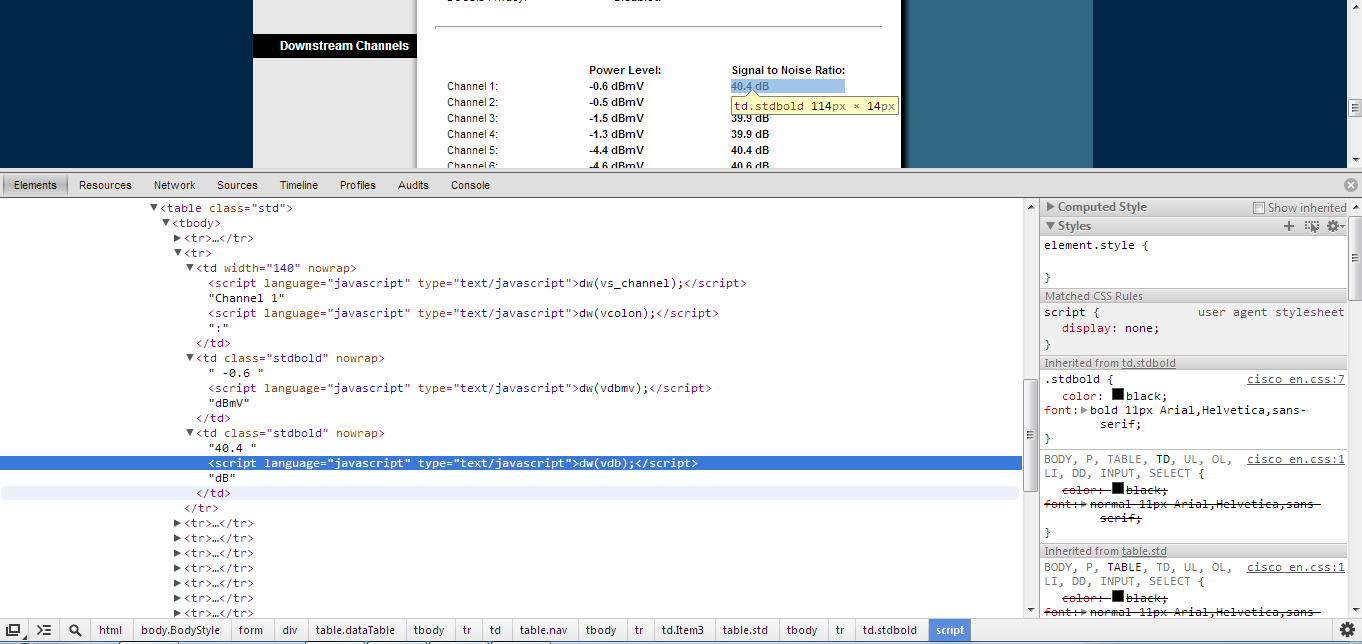Select the body.BodyStyle breadcrumb
This screenshot has height=644, width=1362.
tap(180, 630)
